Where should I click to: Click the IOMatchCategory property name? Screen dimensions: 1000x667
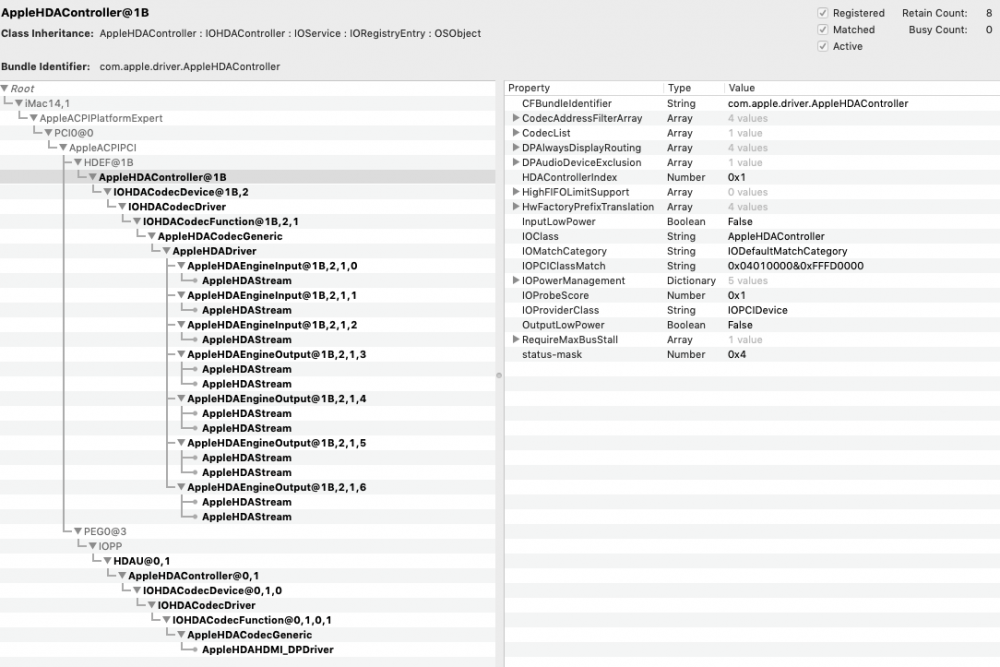click(564, 251)
